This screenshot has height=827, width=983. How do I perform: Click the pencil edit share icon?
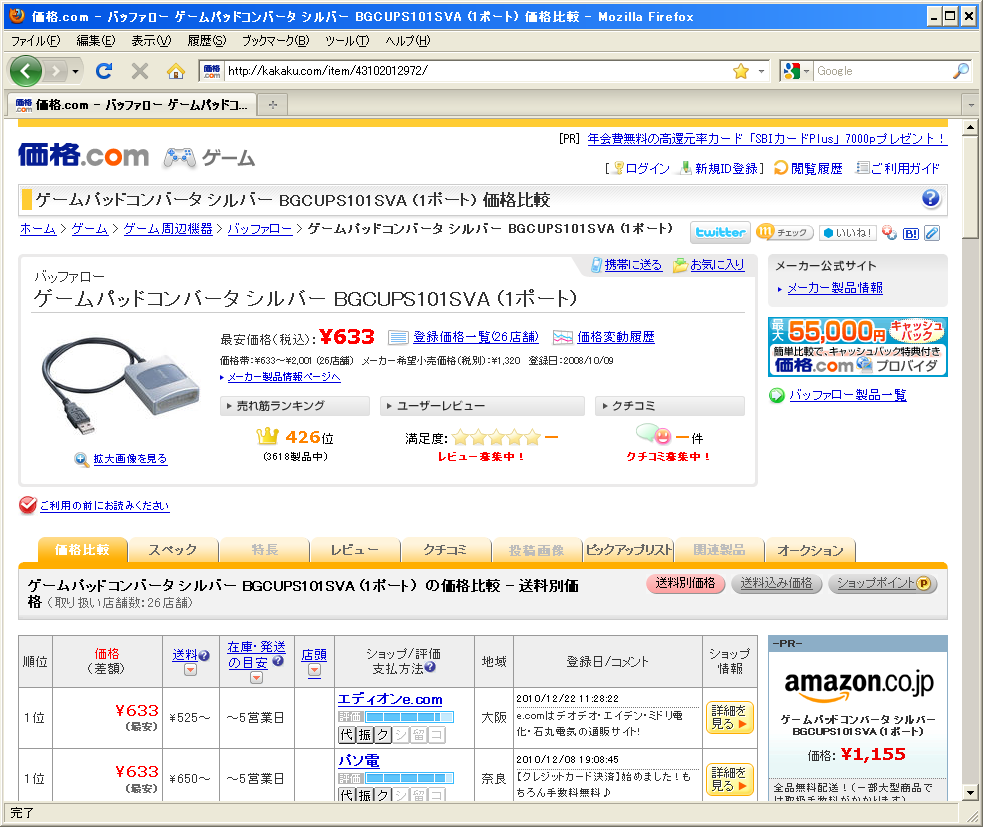tap(932, 233)
